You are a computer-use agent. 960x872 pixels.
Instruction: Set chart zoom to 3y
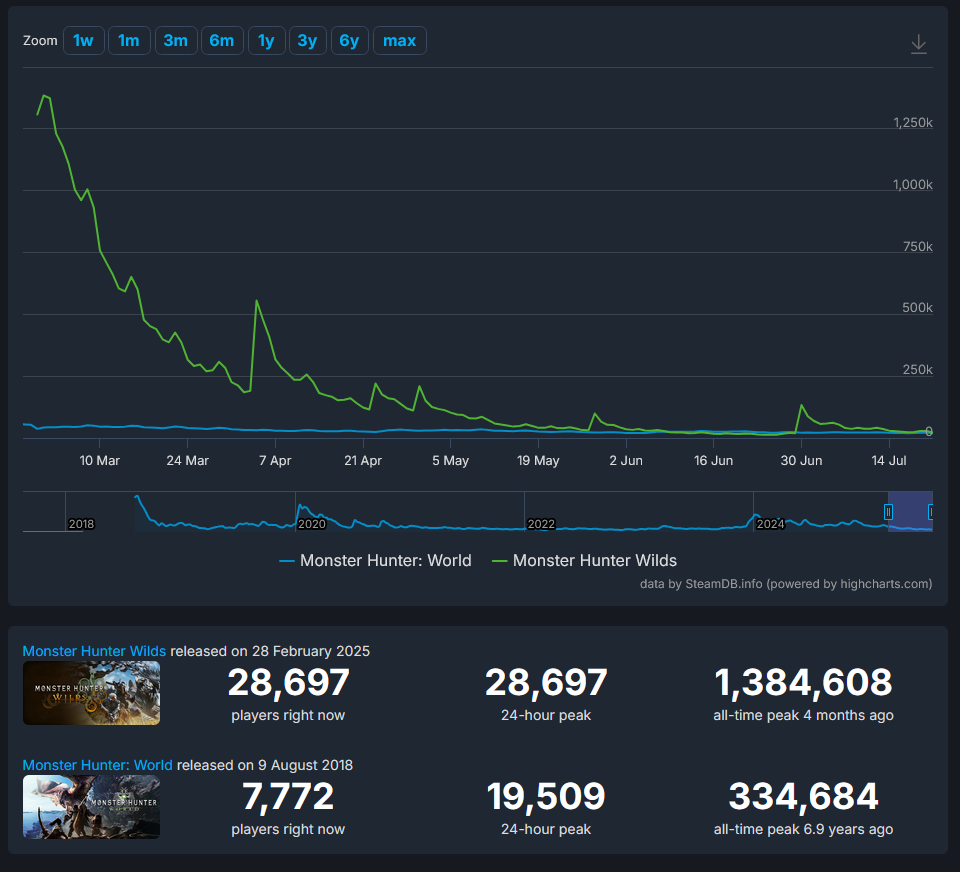307,40
